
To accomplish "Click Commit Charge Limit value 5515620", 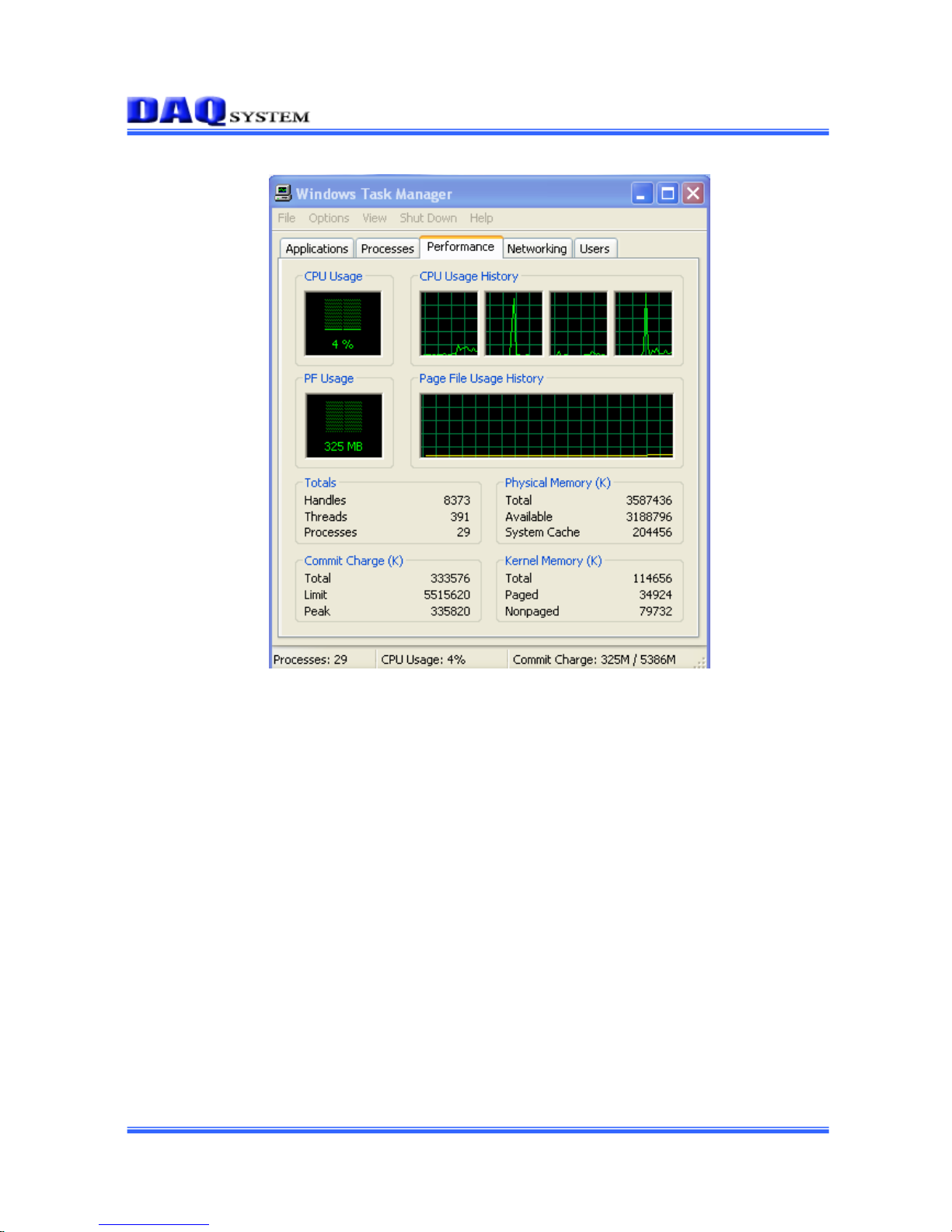I will click(x=447, y=595).
